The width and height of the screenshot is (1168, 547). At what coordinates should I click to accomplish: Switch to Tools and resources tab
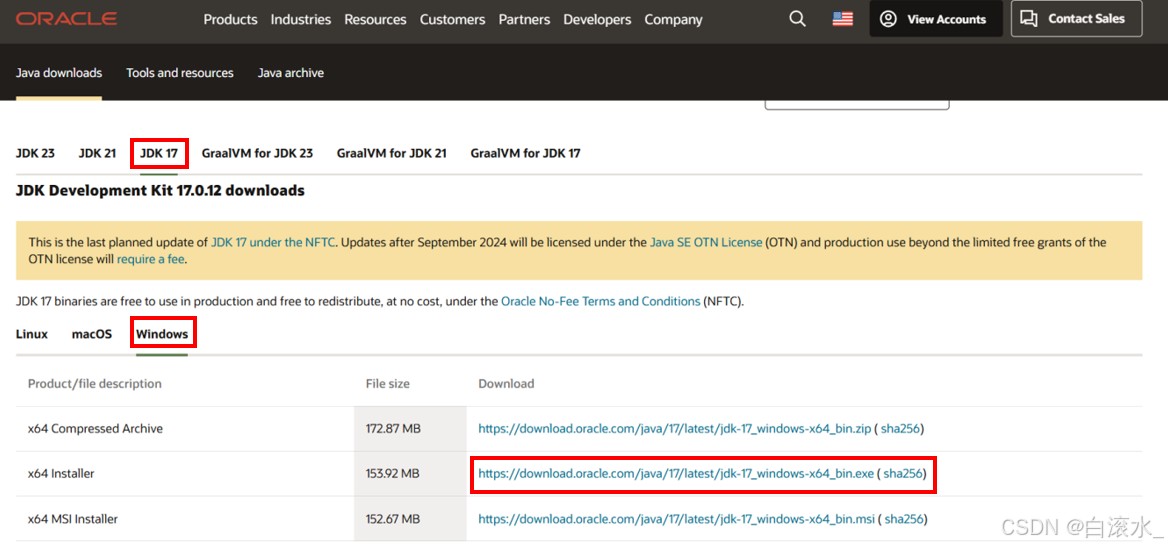[180, 73]
